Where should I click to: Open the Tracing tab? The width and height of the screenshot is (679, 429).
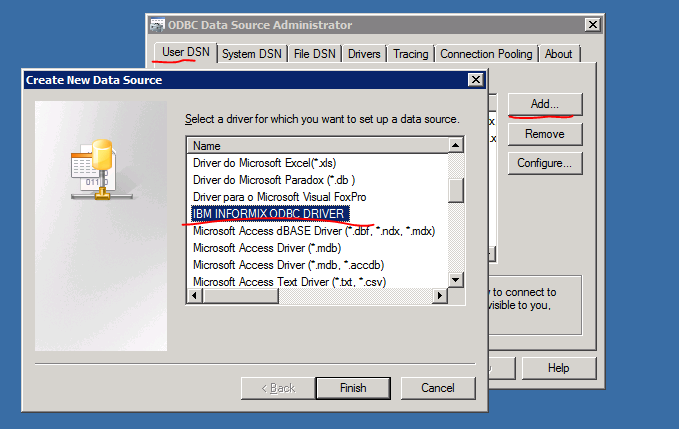pyautogui.click(x=411, y=54)
